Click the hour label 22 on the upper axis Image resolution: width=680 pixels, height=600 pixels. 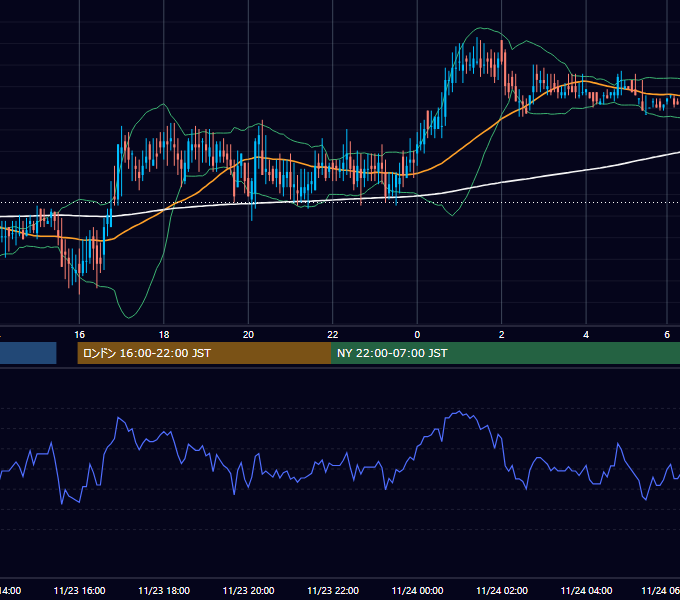pyautogui.click(x=333, y=335)
